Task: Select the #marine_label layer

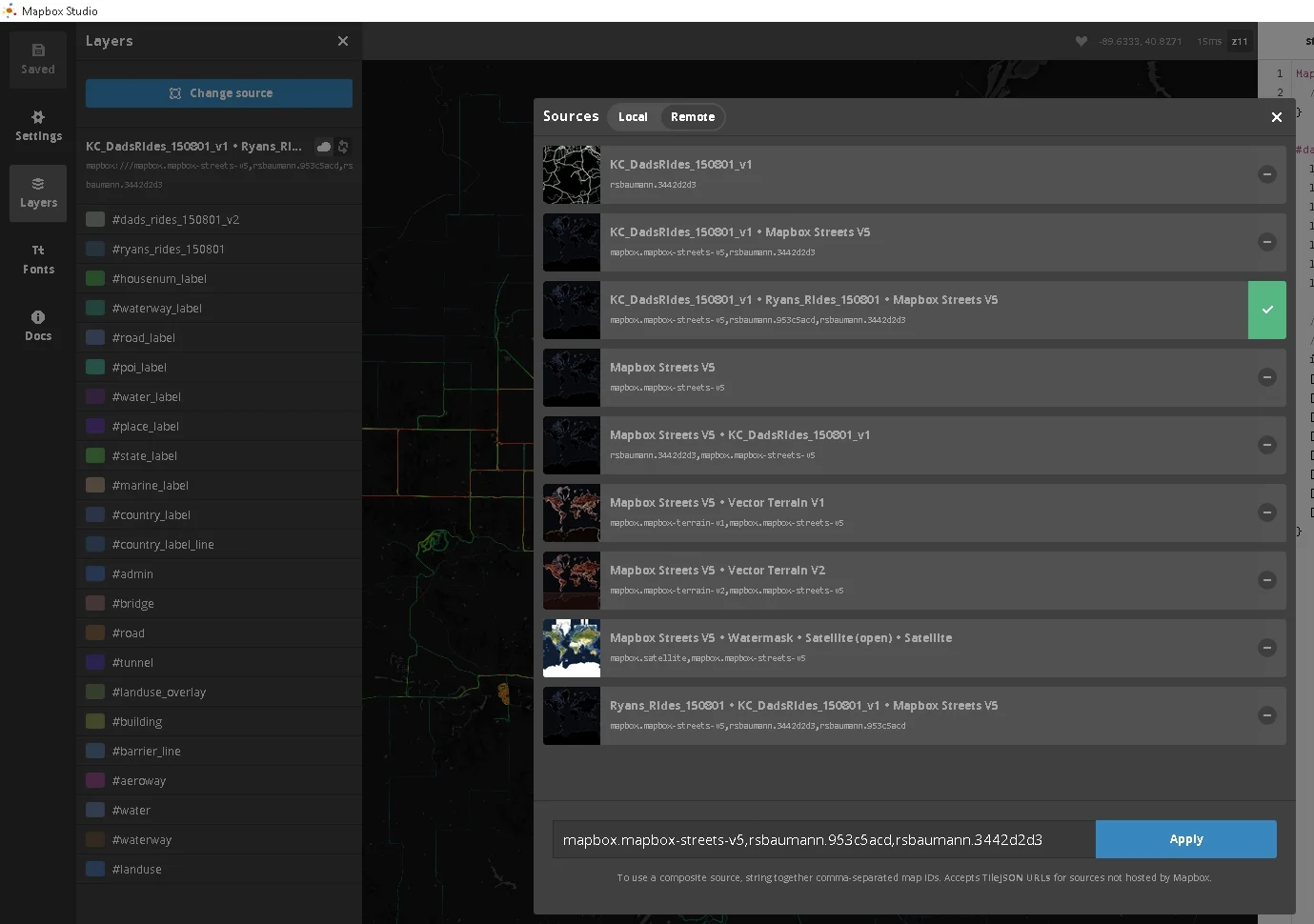Action: pos(219,485)
